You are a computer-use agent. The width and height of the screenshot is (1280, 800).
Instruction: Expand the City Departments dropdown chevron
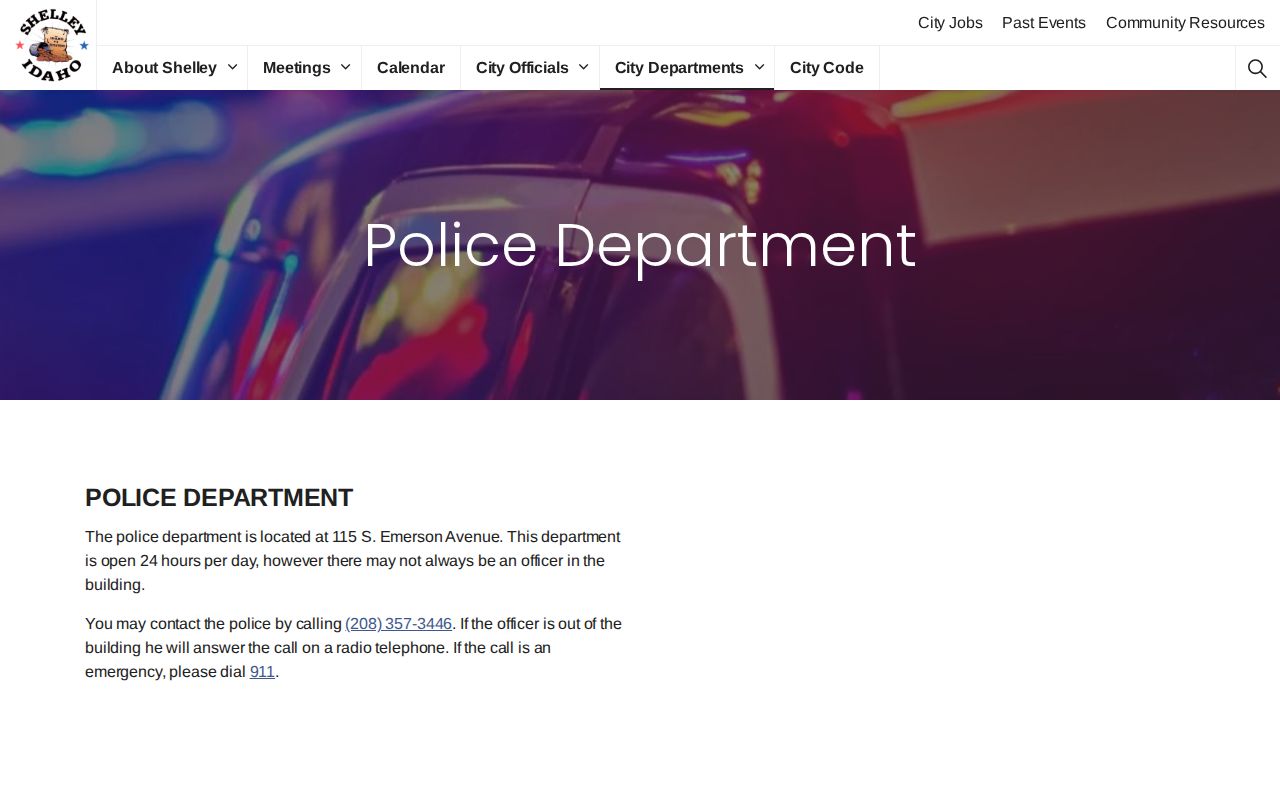tap(759, 67)
